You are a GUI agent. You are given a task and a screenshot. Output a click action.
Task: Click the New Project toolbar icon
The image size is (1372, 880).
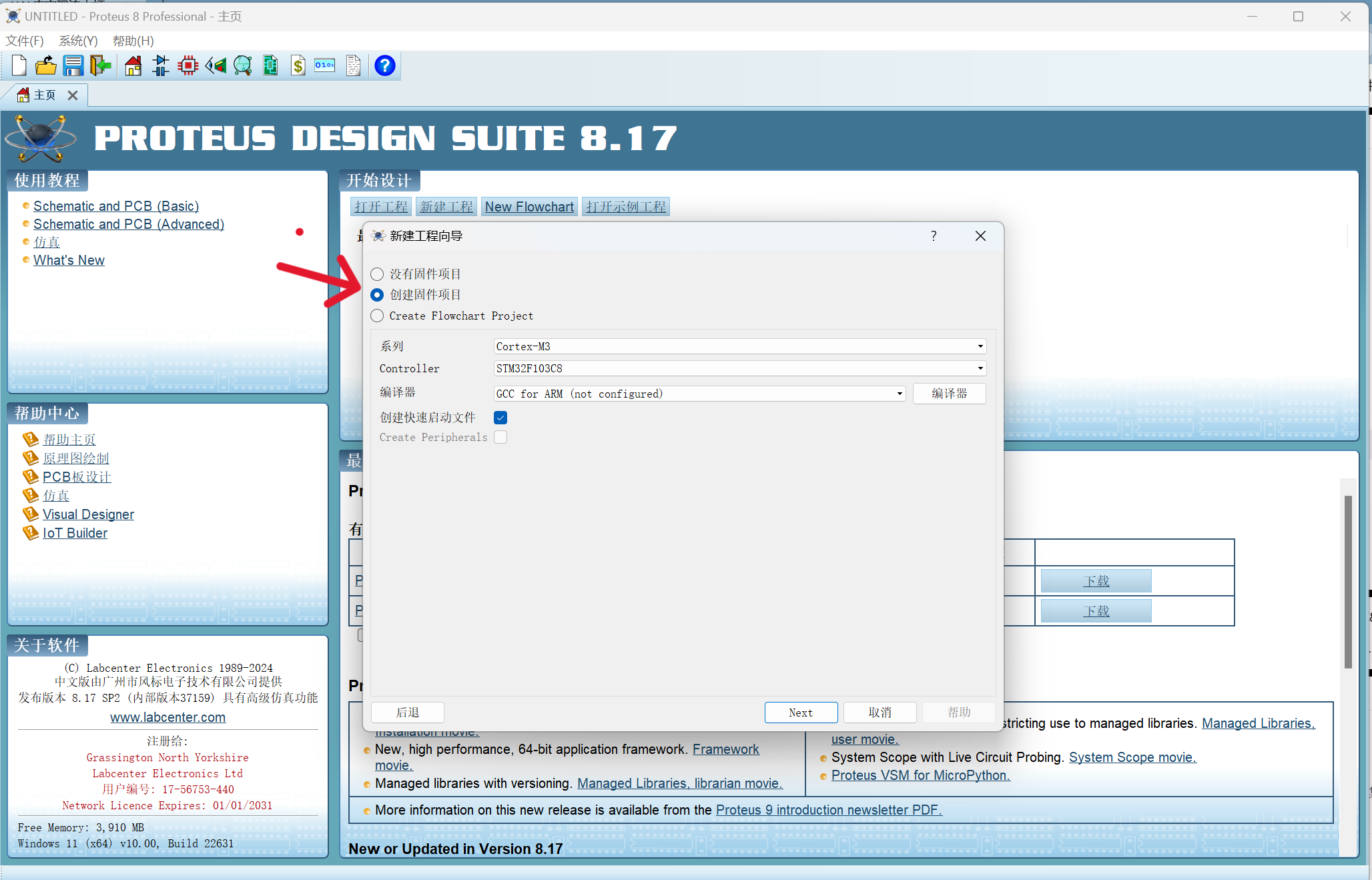tap(19, 65)
